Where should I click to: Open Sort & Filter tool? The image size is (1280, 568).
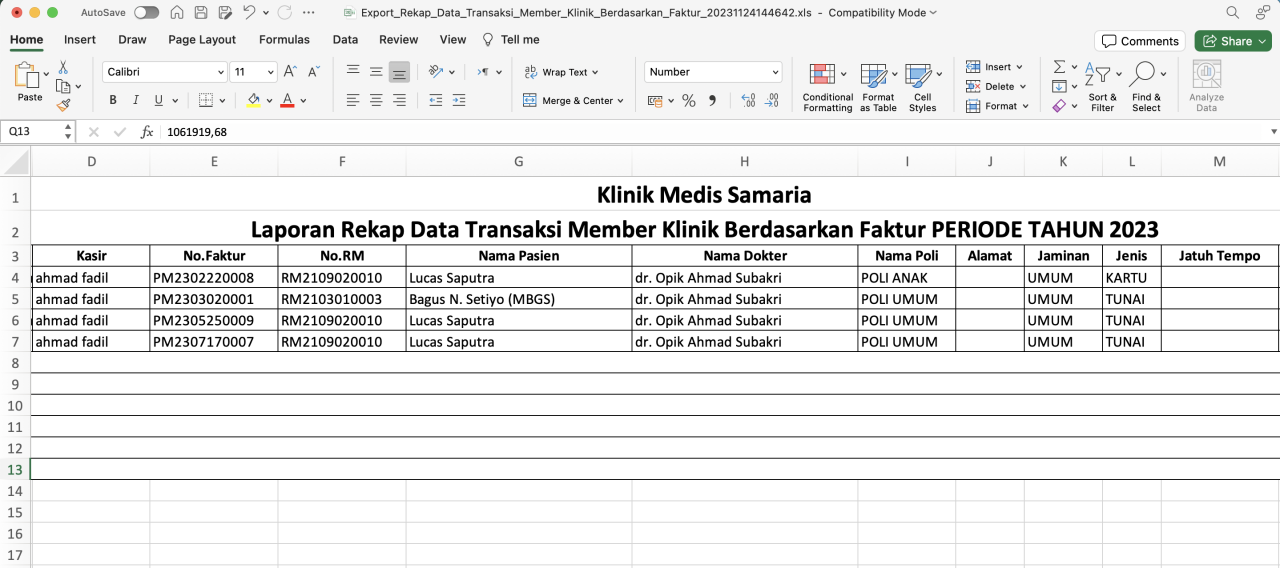[x=1102, y=86]
